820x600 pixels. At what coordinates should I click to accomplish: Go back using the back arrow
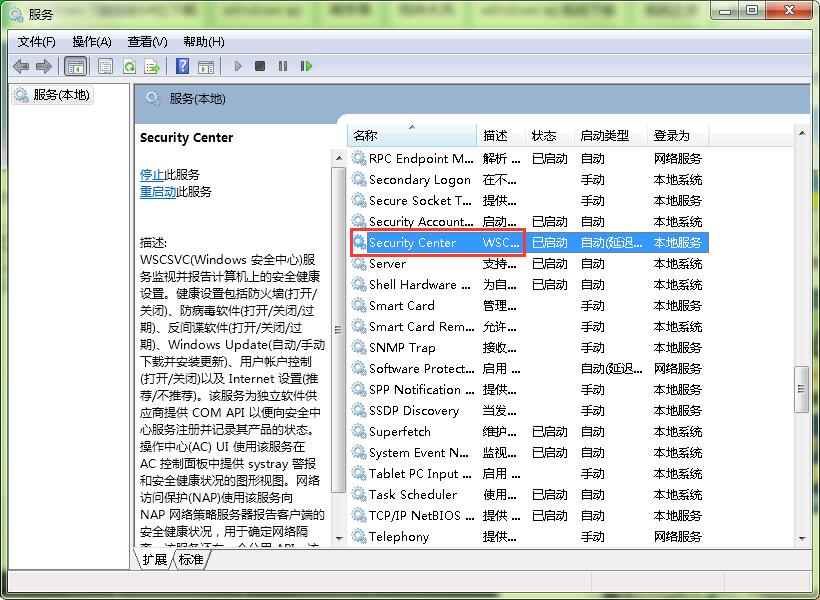(20, 66)
